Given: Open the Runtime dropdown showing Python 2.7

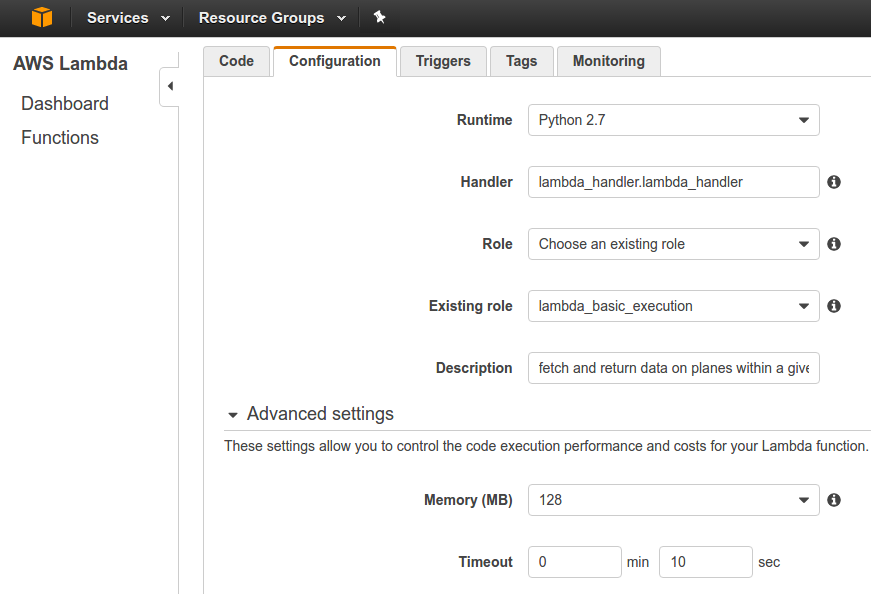Looking at the screenshot, I should (673, 120).
